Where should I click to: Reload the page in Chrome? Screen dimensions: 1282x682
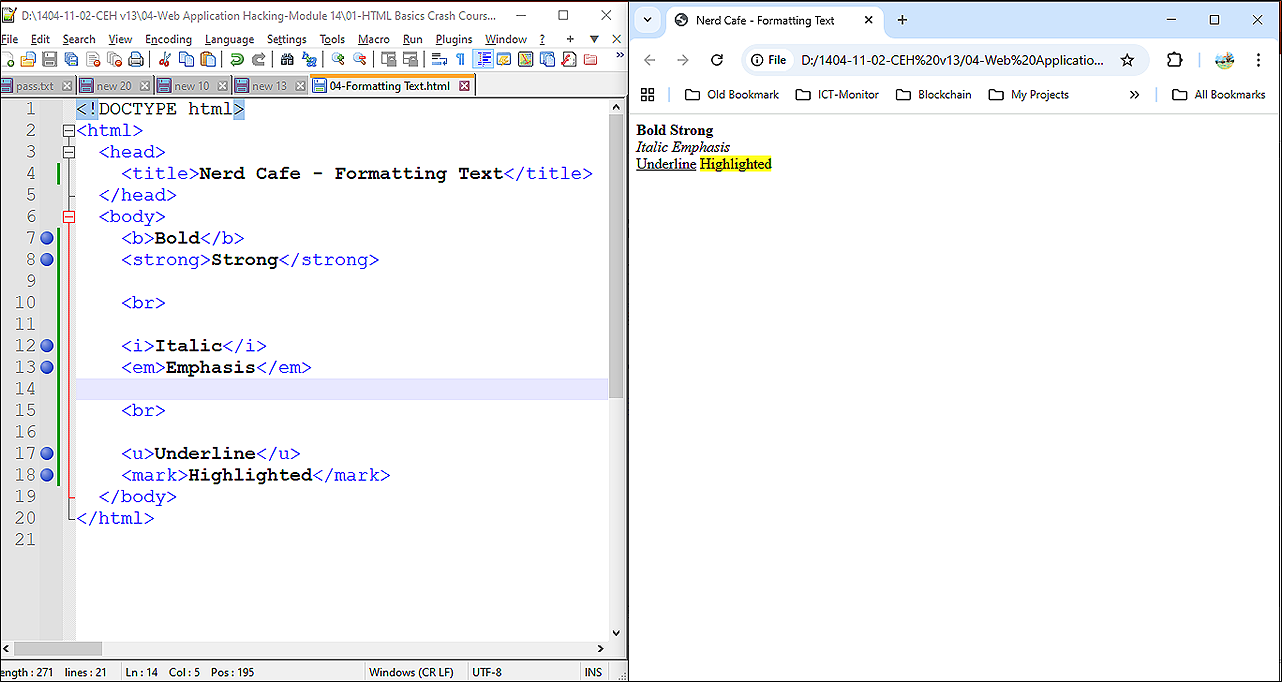pyautogui.click(x=716, y=60)
